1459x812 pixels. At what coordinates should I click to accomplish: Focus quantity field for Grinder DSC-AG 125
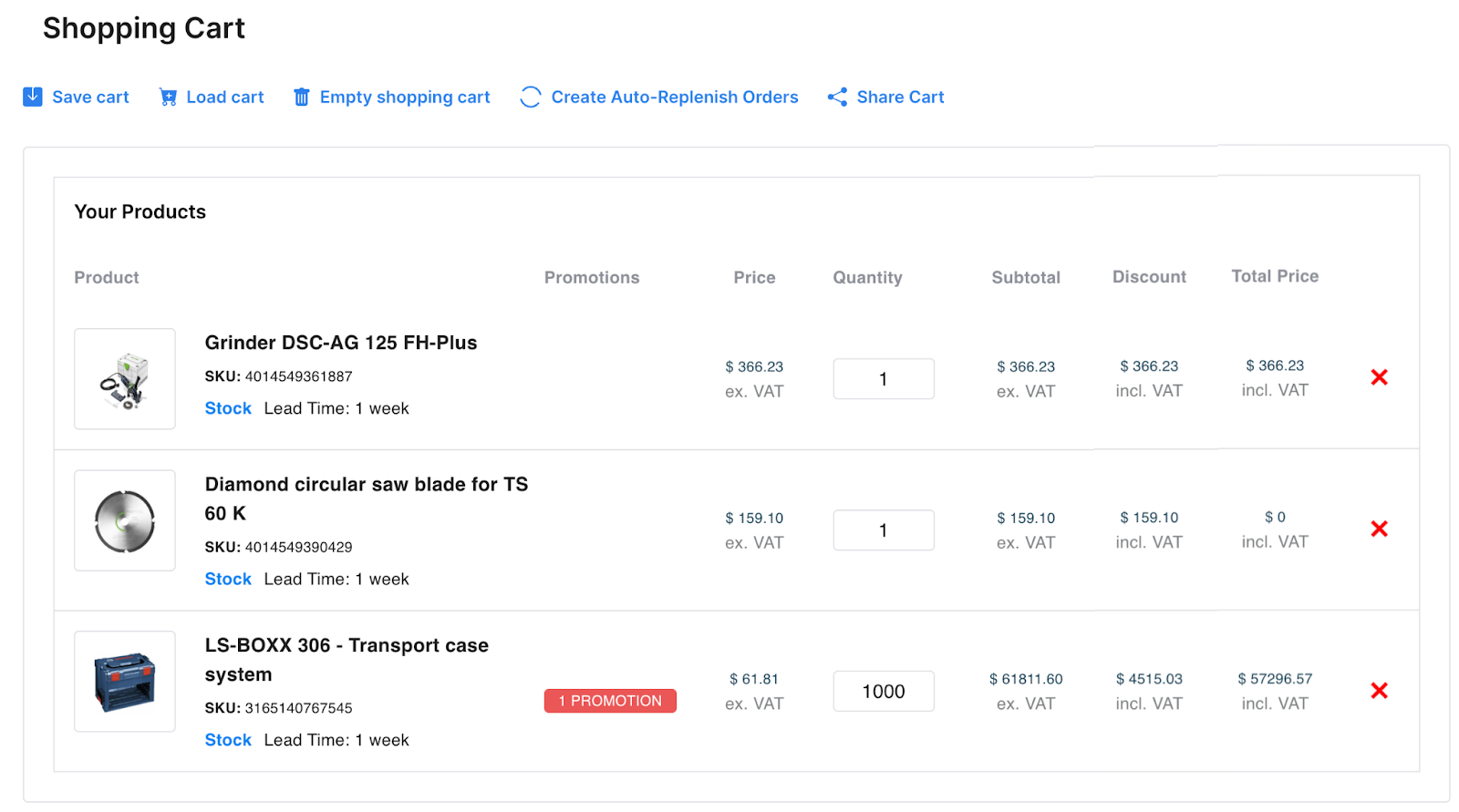tap(884, 379)
